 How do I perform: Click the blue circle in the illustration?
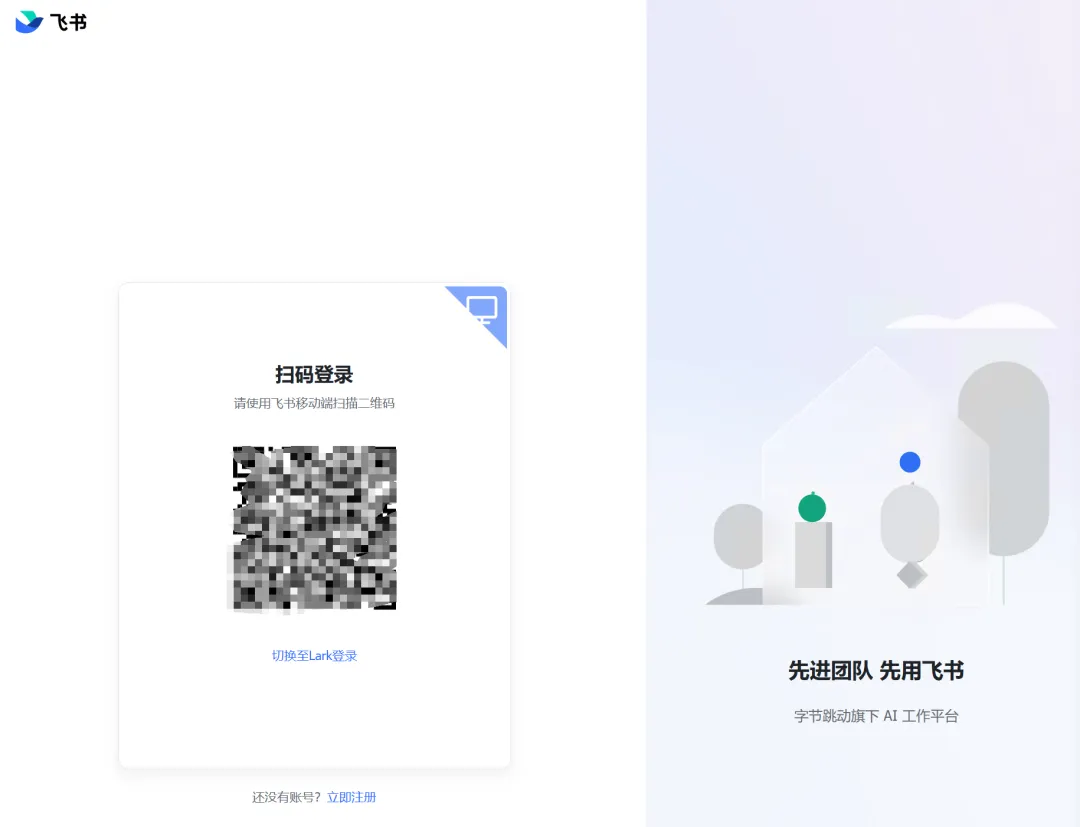point(910,462)
